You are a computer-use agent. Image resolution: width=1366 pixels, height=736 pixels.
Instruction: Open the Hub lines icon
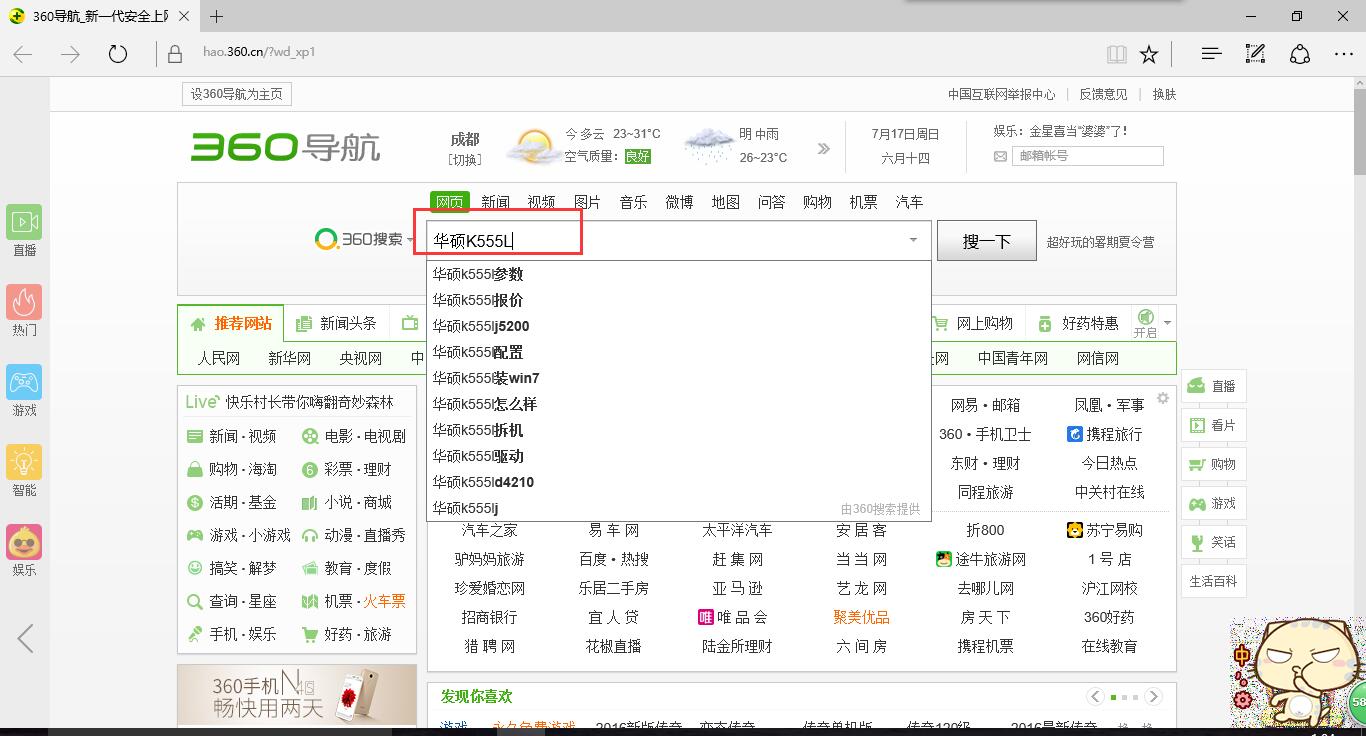(1211, 54)
